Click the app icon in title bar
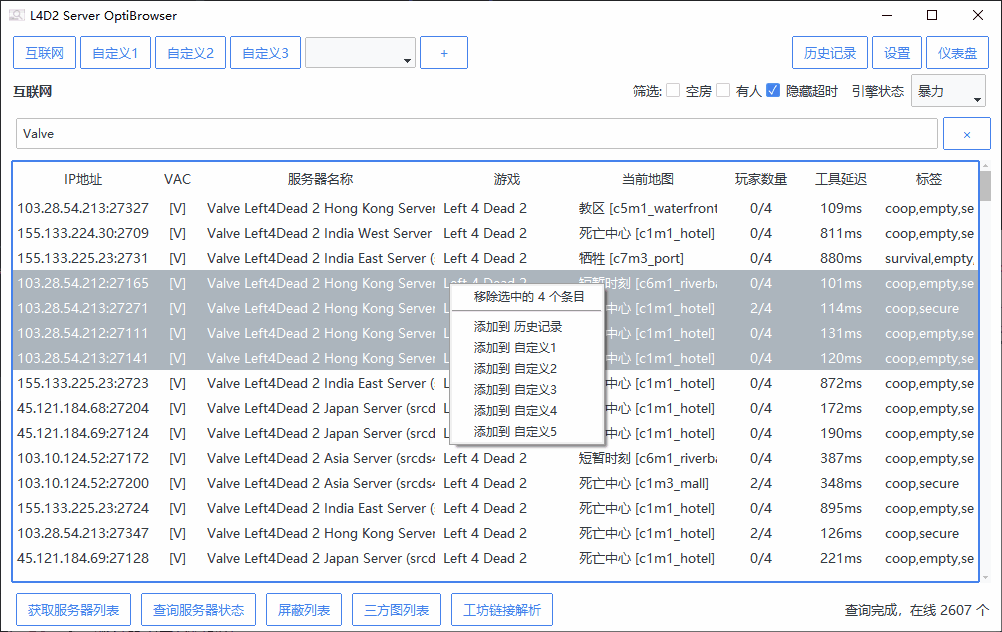Screen dimensions: 1002x632 pyautogui.click(x=17, y=15)
